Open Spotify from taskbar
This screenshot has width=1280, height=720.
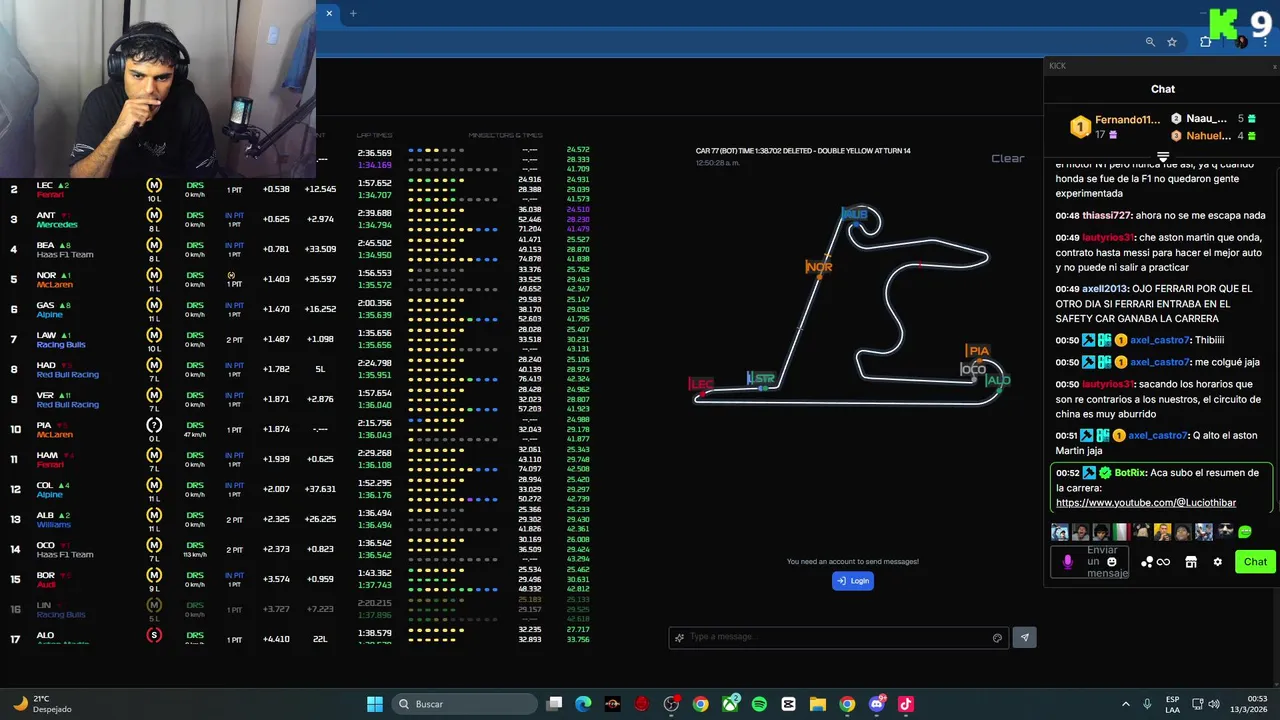759,704
